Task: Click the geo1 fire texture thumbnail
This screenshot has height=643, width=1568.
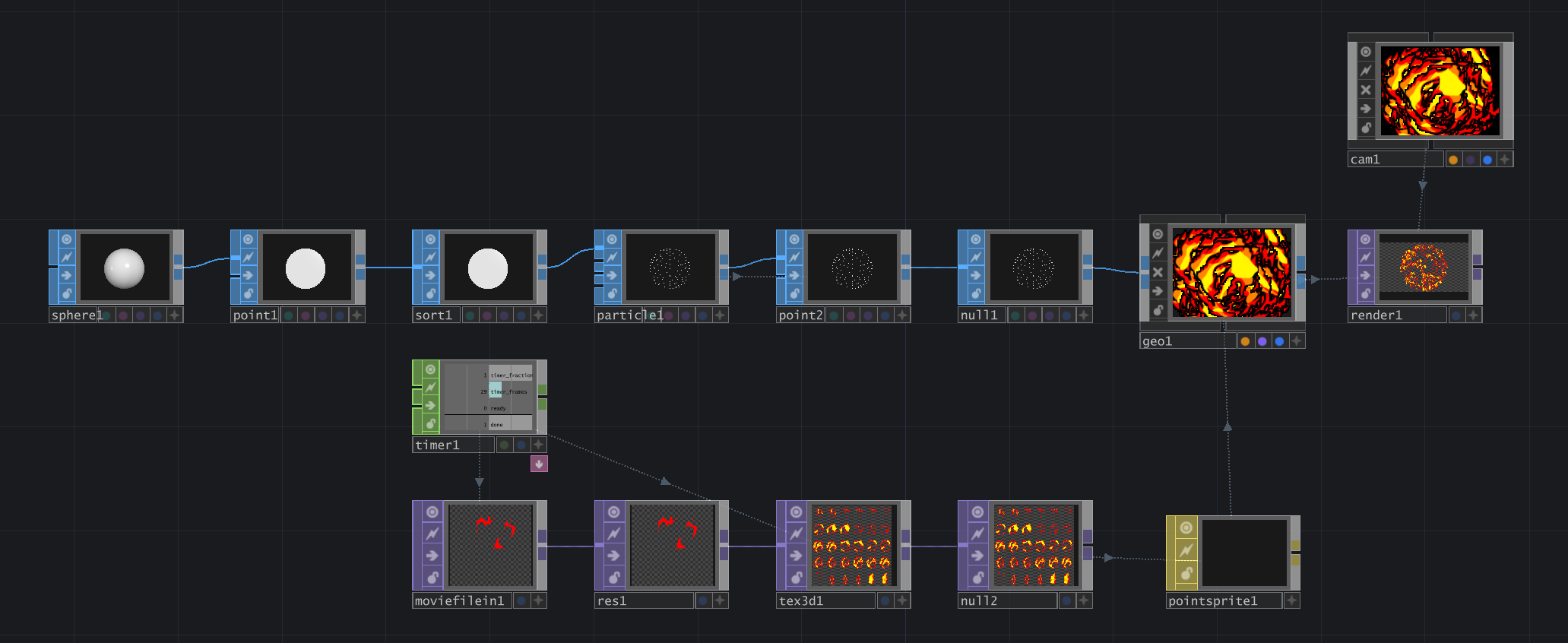Action: [x=1231, y=273]
